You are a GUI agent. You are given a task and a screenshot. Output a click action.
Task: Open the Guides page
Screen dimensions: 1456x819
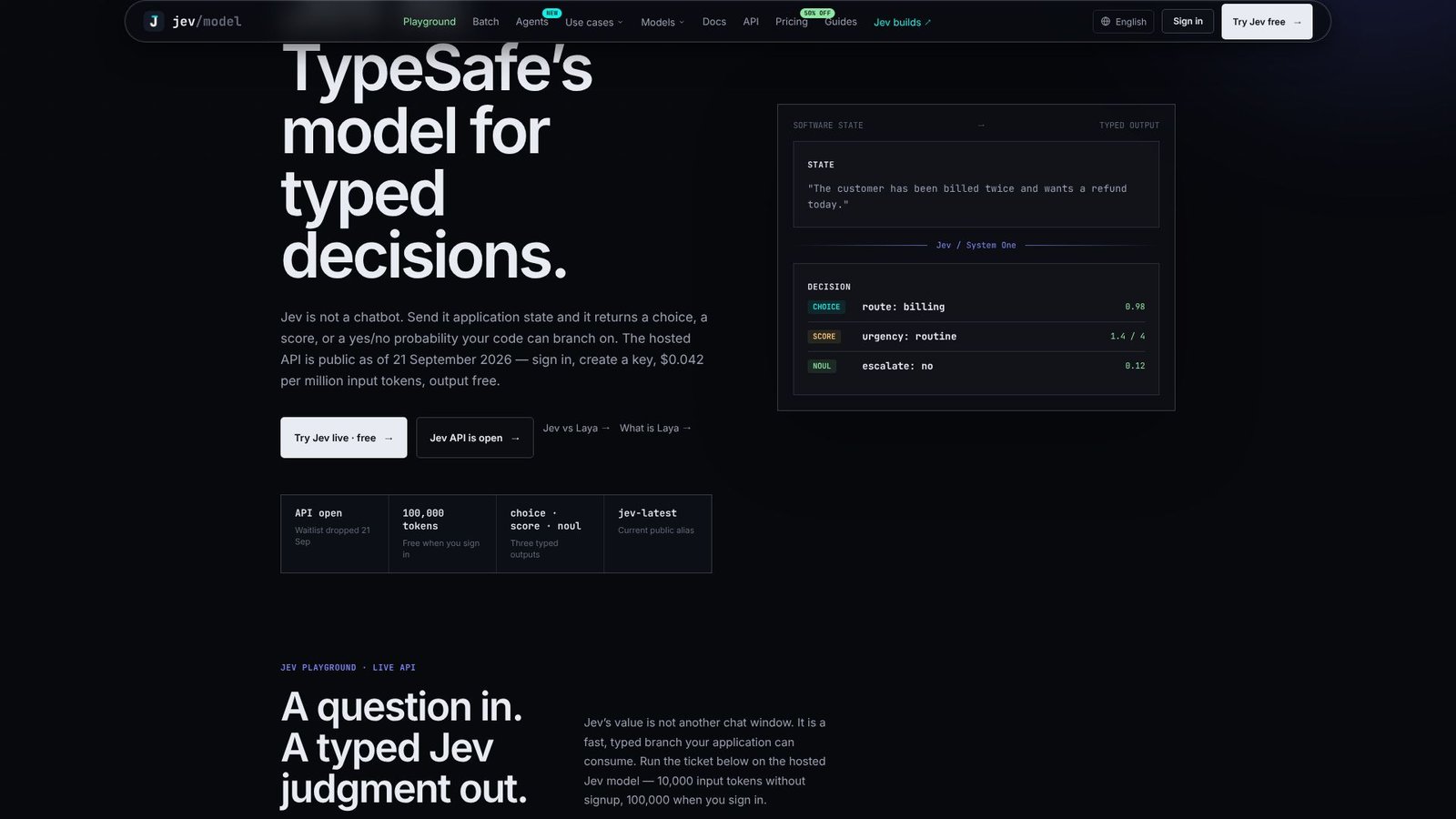click(841, 22)
